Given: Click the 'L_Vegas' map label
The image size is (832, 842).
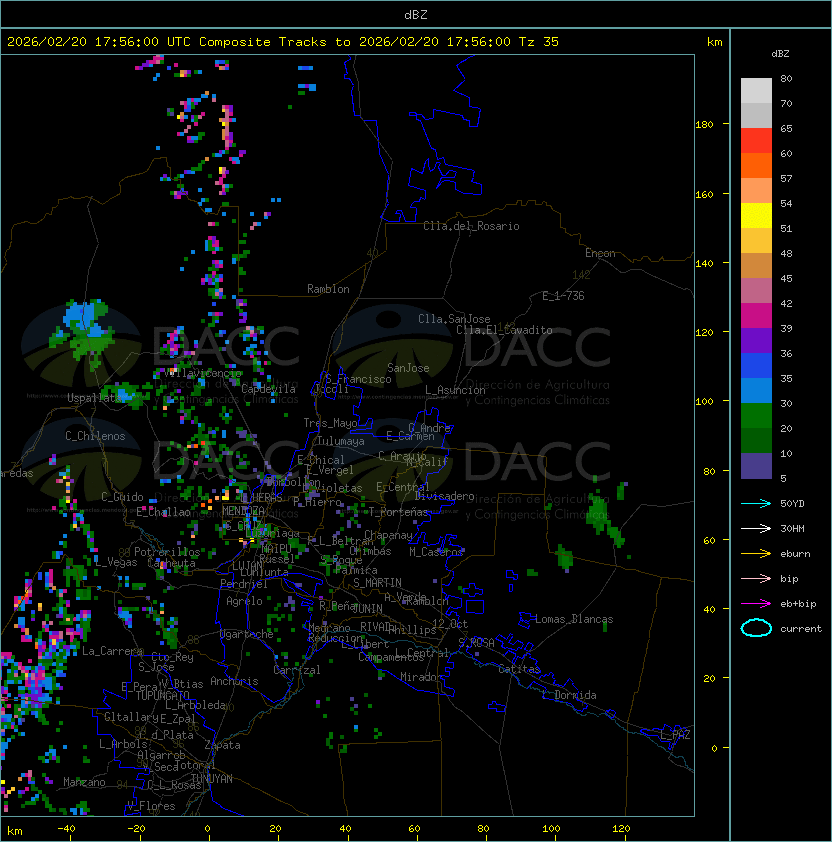Looking at the screenshot, I should [116, 562].
